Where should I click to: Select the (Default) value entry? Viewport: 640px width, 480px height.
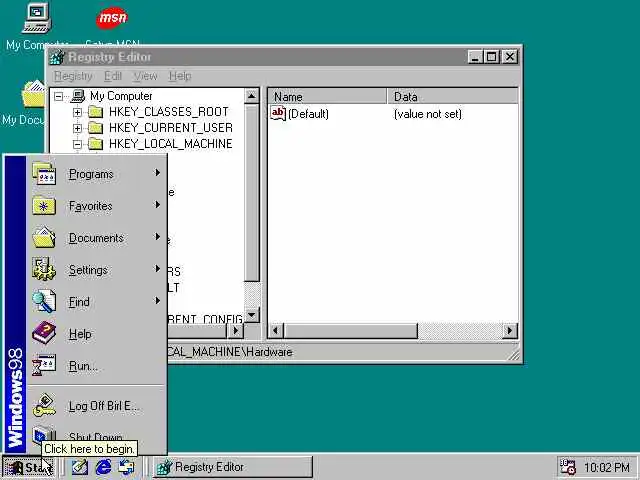pyautogui.click(x=308, y=114)
